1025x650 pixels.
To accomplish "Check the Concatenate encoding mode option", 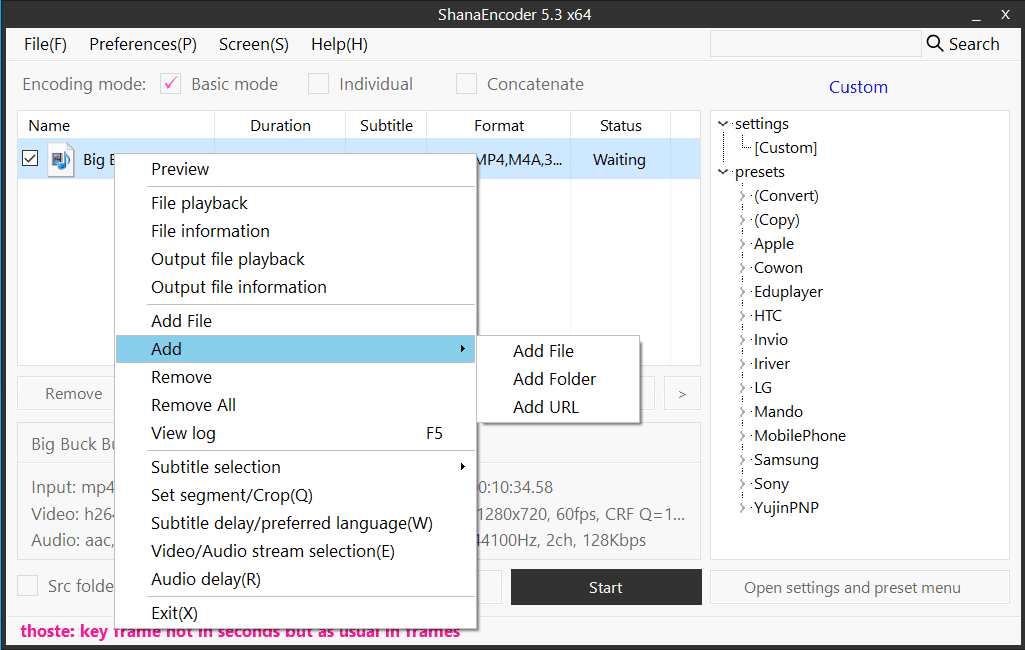I will 466,84.
